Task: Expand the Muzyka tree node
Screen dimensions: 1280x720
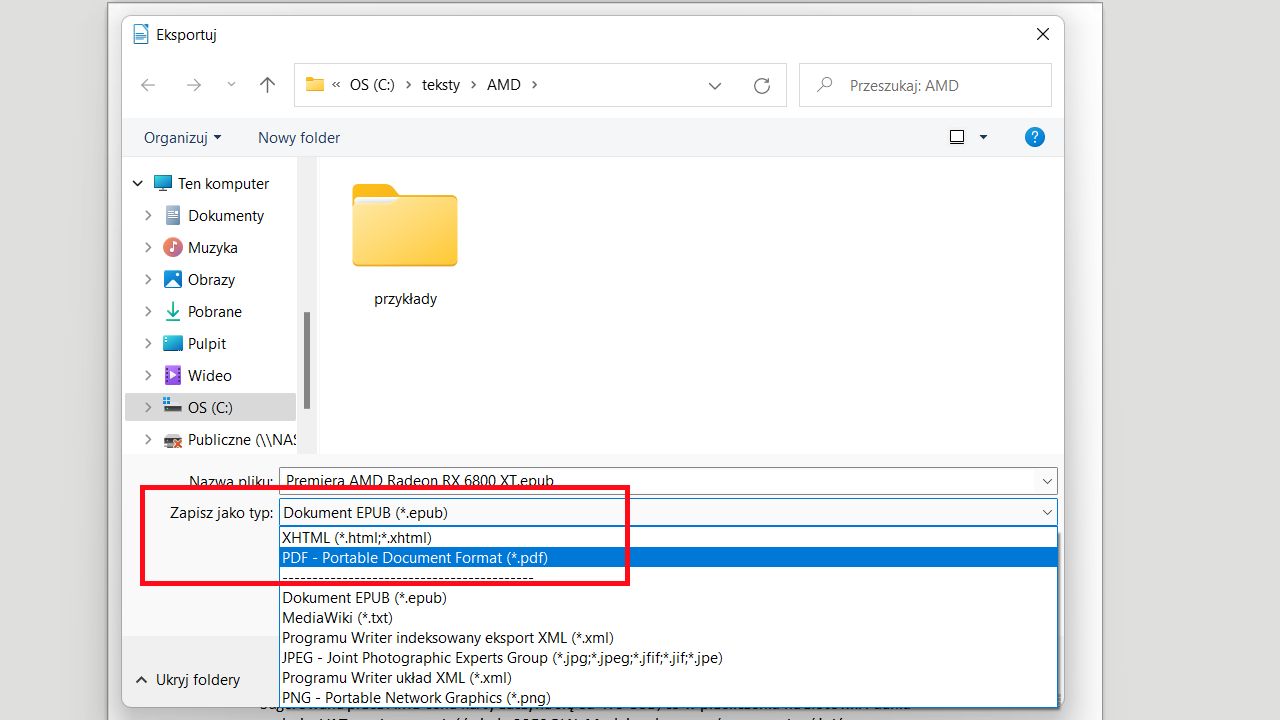Action: (148, 248)
